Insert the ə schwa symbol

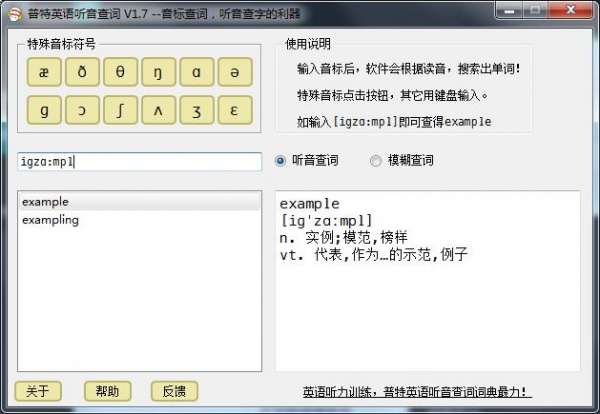(x=235, y=72)
